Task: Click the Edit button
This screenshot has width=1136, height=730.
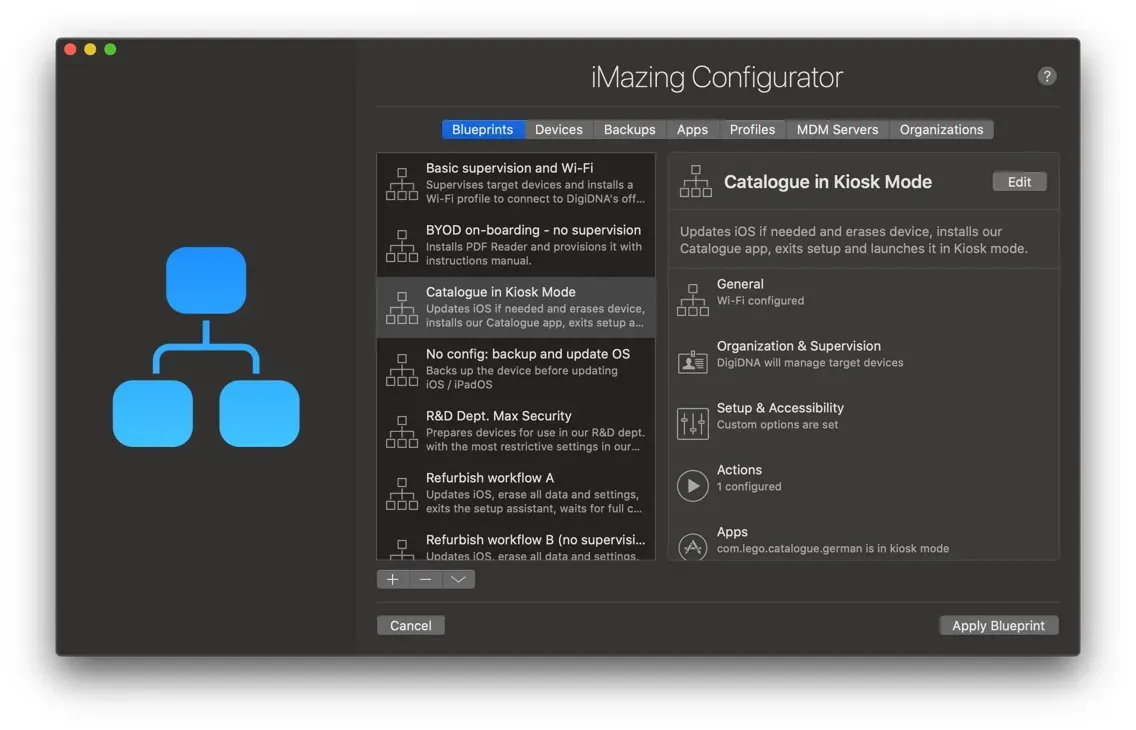Action: [x=1019, y=181]
